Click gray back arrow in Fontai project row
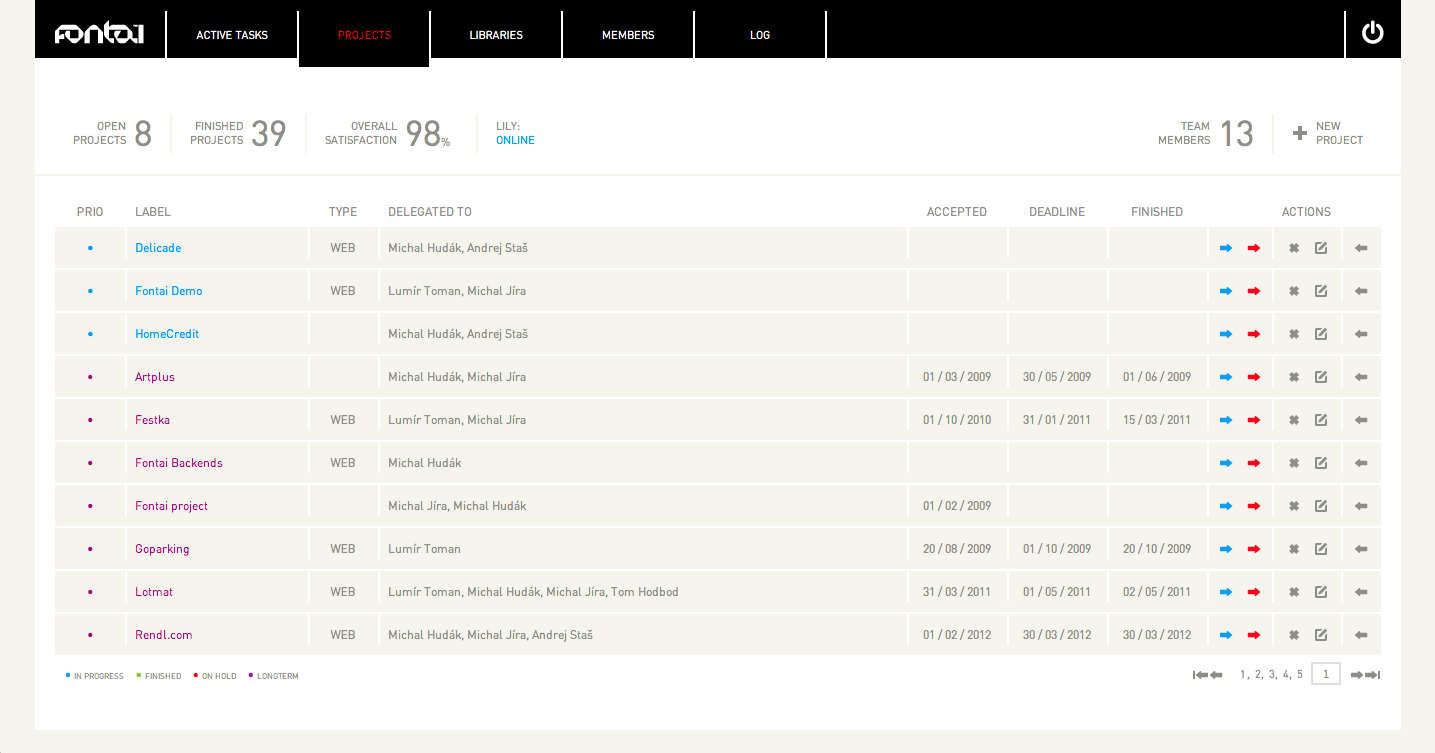 coord(1361,506)
